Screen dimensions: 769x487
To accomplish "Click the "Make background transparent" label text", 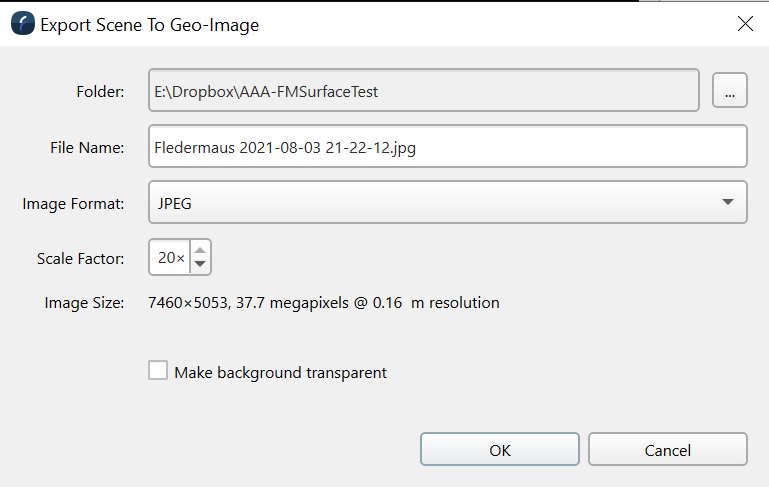I will coord(280,373).
